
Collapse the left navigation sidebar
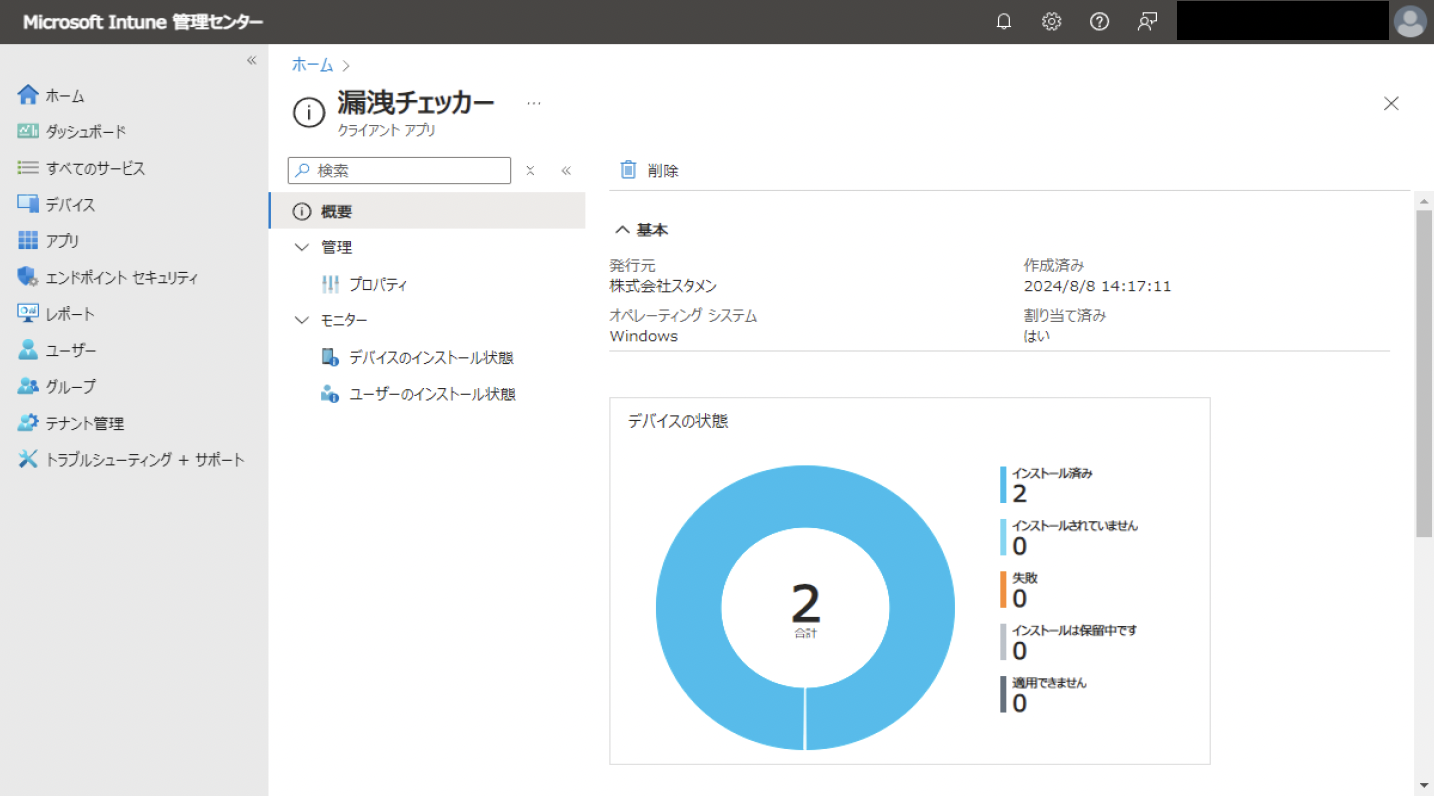[252, 61]
